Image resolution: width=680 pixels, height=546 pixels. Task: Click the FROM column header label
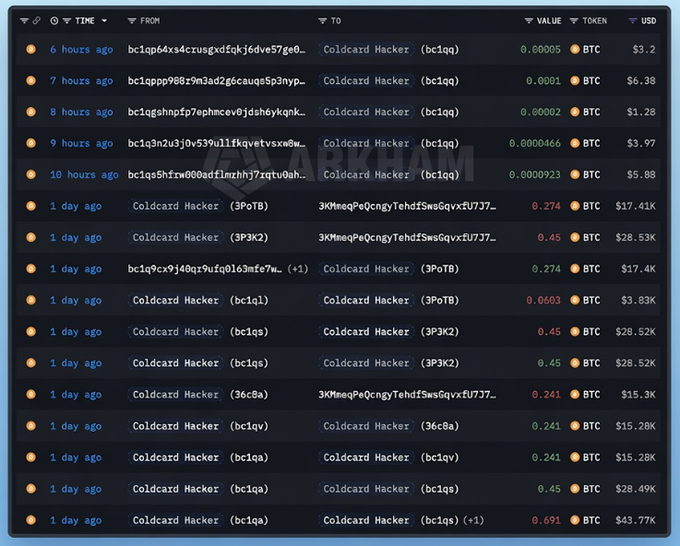pos(150,20)
